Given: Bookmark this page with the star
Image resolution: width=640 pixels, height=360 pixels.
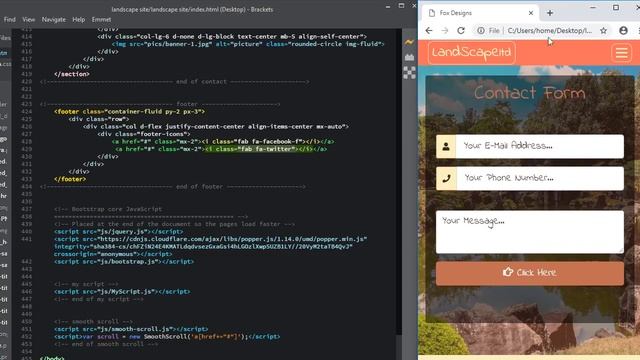Looking at the screenshot, I should pos(603,31).
